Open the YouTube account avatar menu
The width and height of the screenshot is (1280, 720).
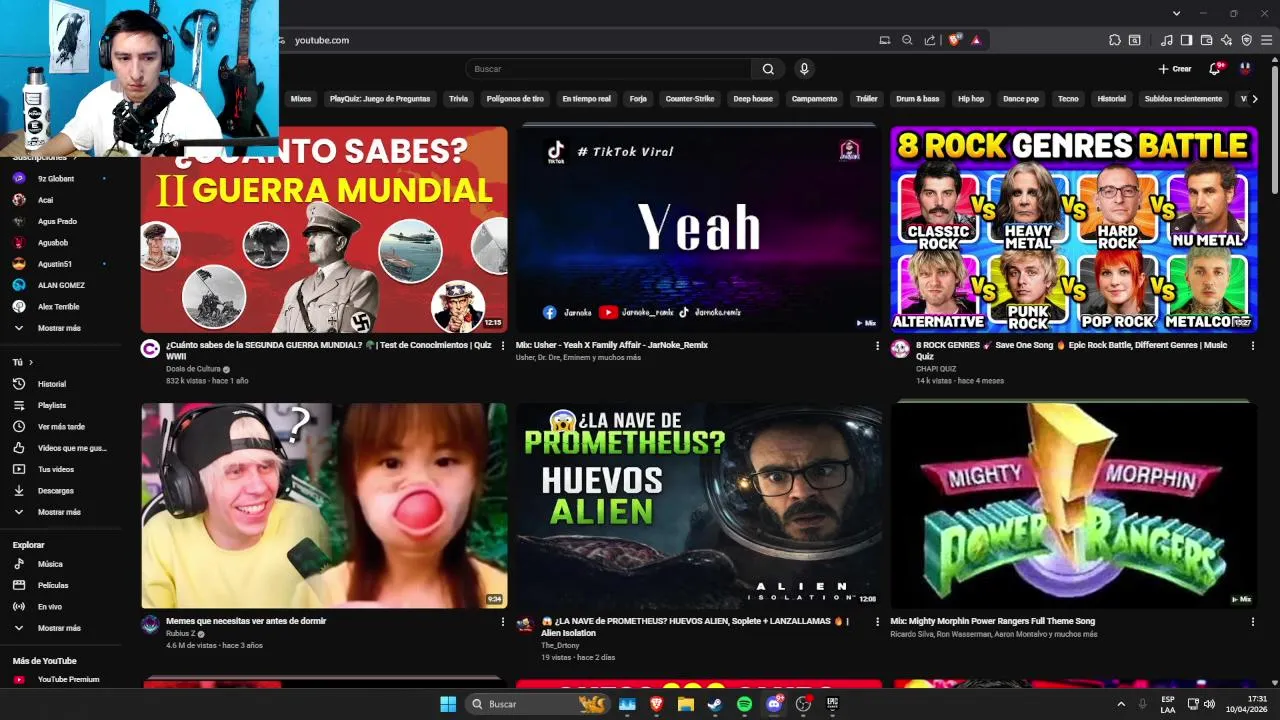point(1245,69)
